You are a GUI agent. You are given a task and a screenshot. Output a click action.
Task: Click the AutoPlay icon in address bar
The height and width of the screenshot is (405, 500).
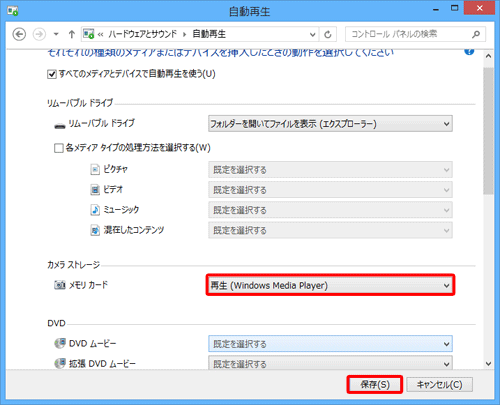[x=89, y=34]
